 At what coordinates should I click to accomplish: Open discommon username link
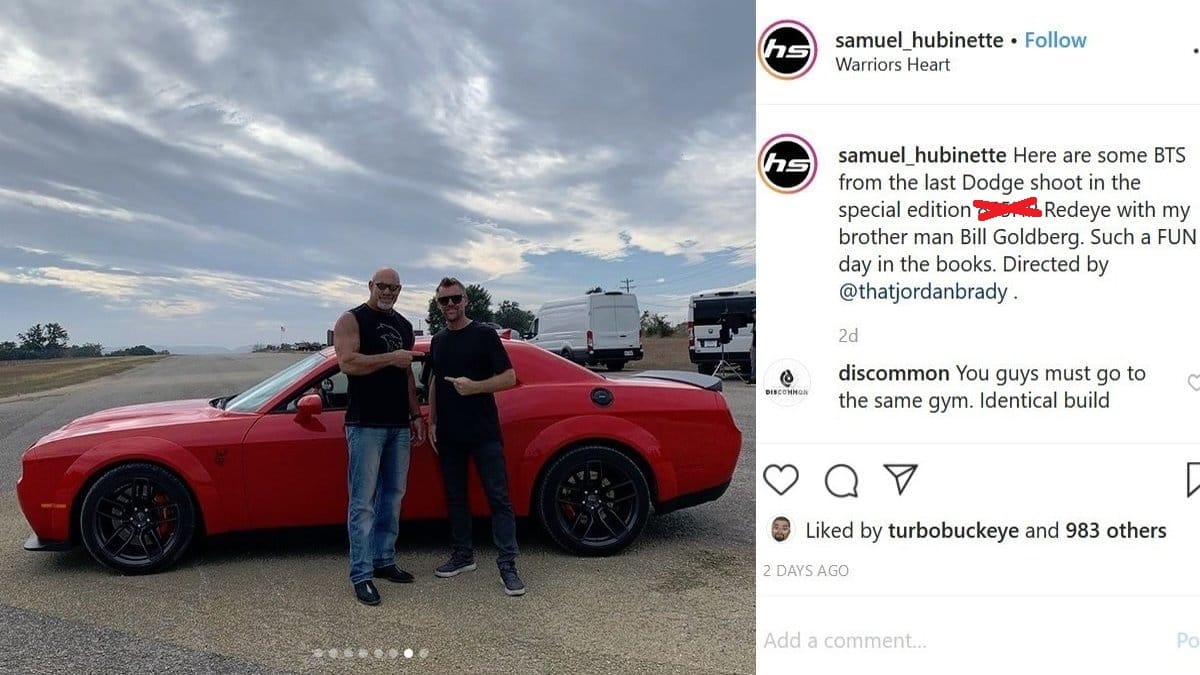click(x=894, y=374)
